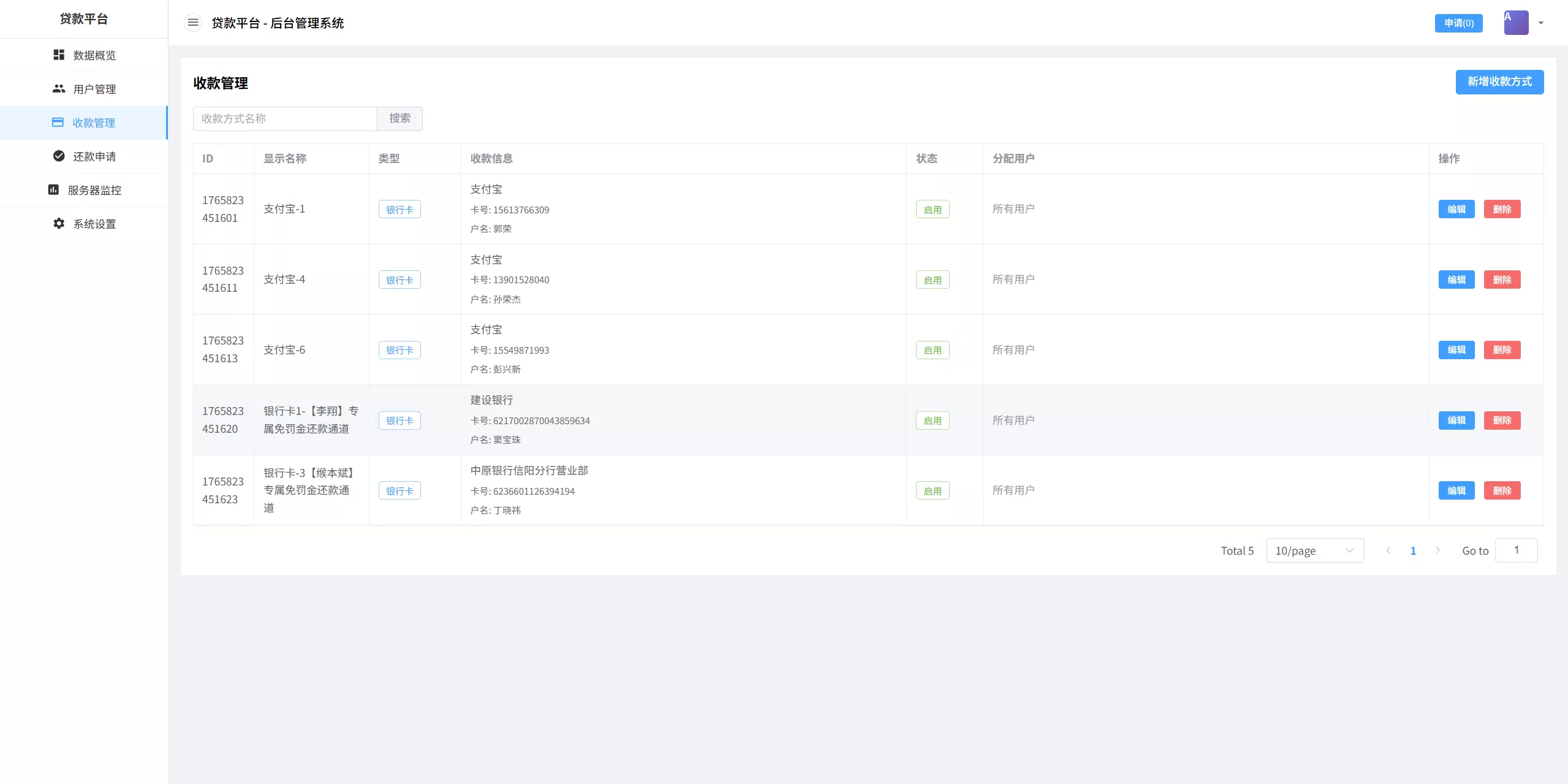Click the 系统设置 gear icon
This screenshot has width=1568, height=784.
click(x=58, y=223)
